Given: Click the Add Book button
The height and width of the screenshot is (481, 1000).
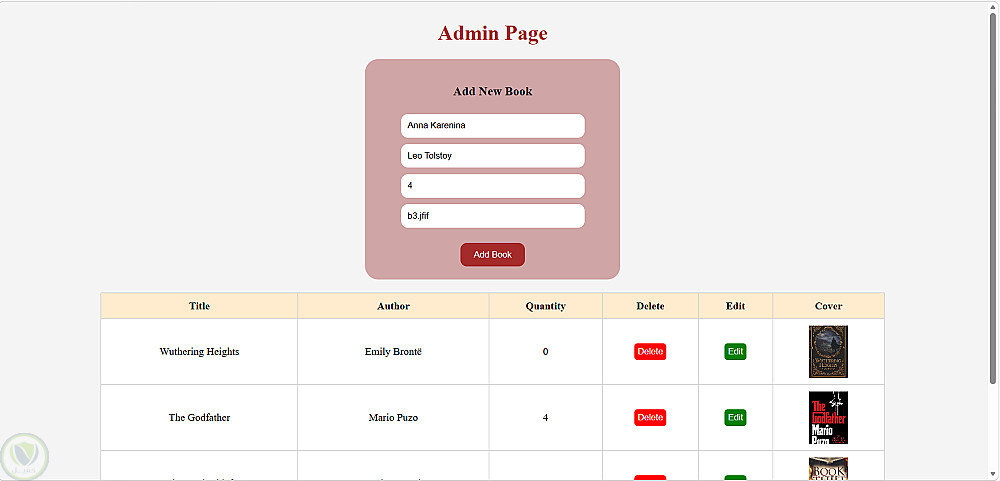Looking at the screenshot, I should [x=492, y=255].
